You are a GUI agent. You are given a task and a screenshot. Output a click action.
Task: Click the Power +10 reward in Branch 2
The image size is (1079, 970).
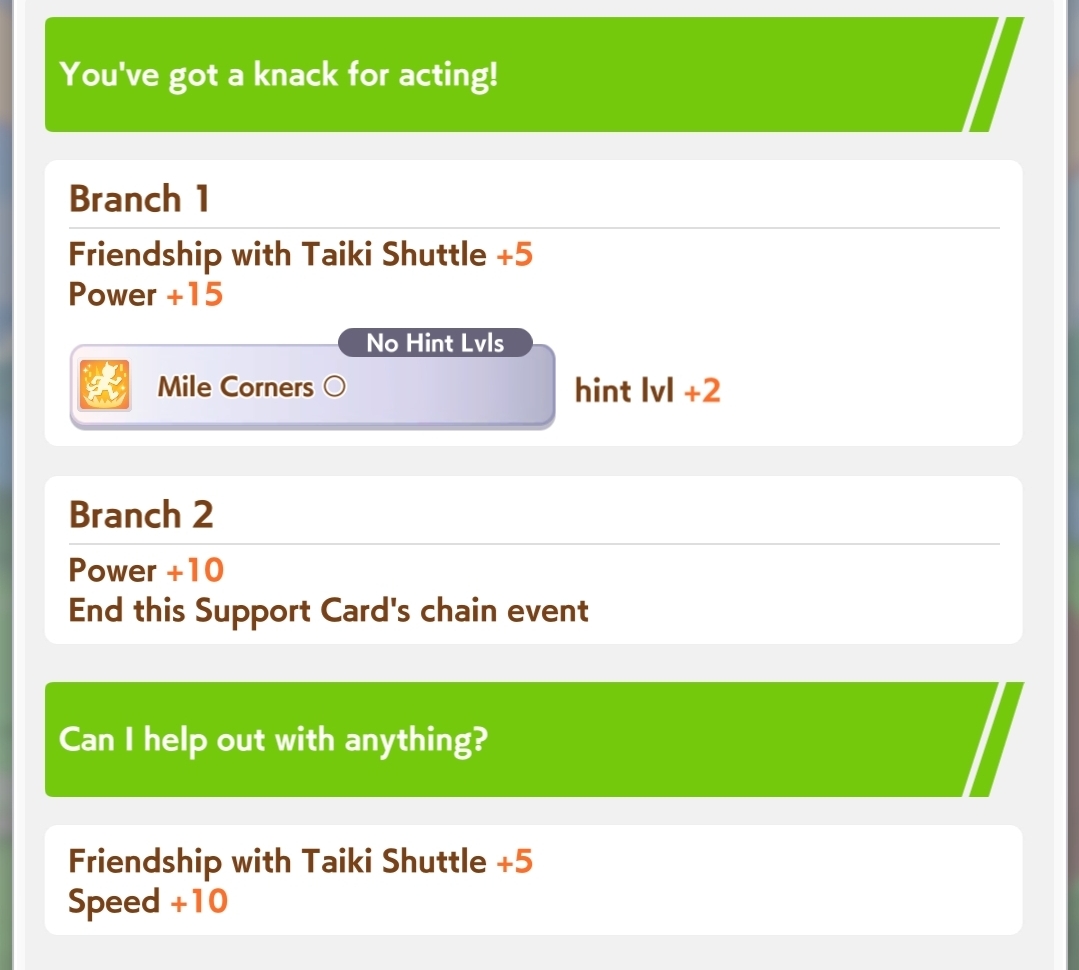click(147, 570)
